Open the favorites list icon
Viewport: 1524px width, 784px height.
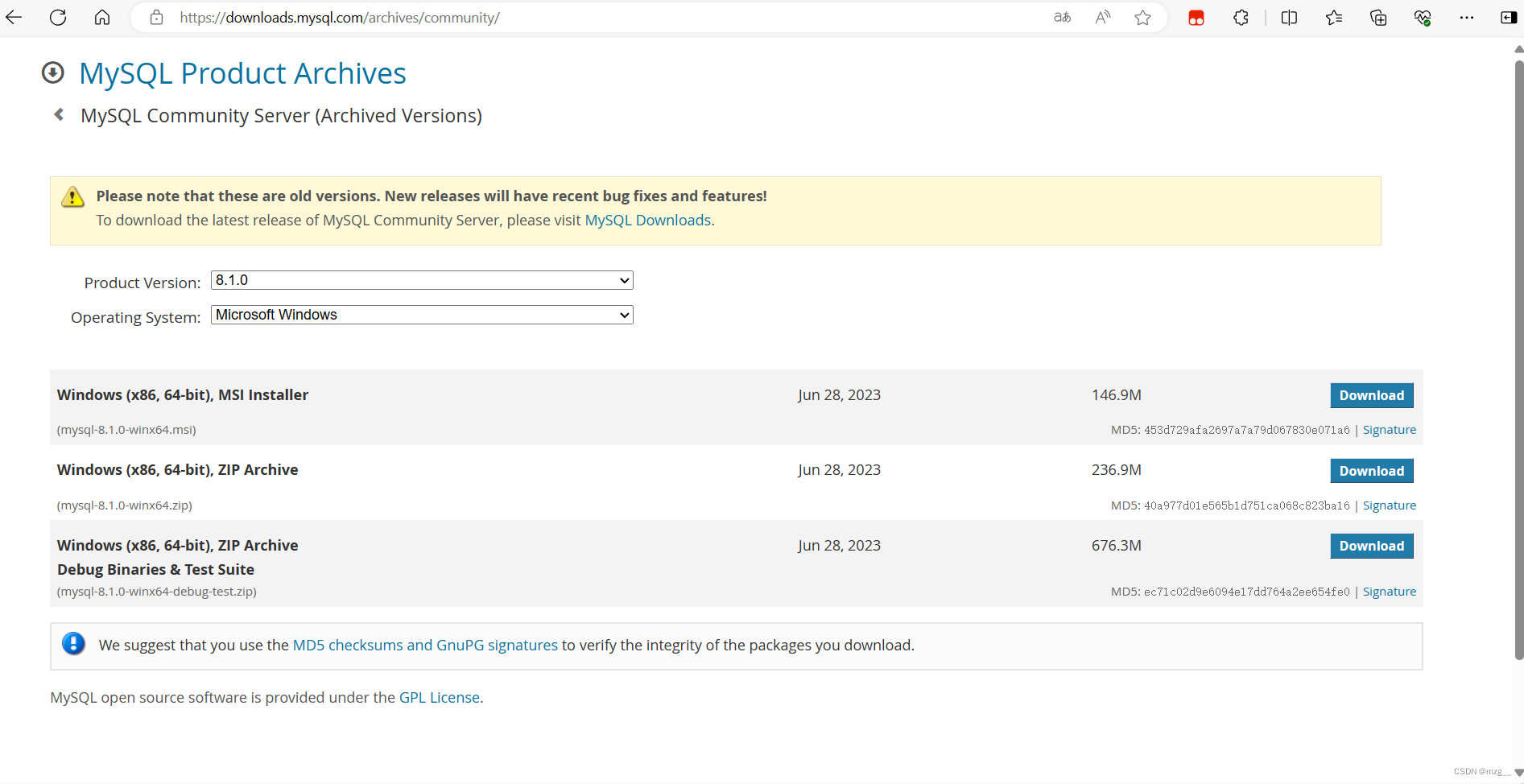coord(1334,17)
